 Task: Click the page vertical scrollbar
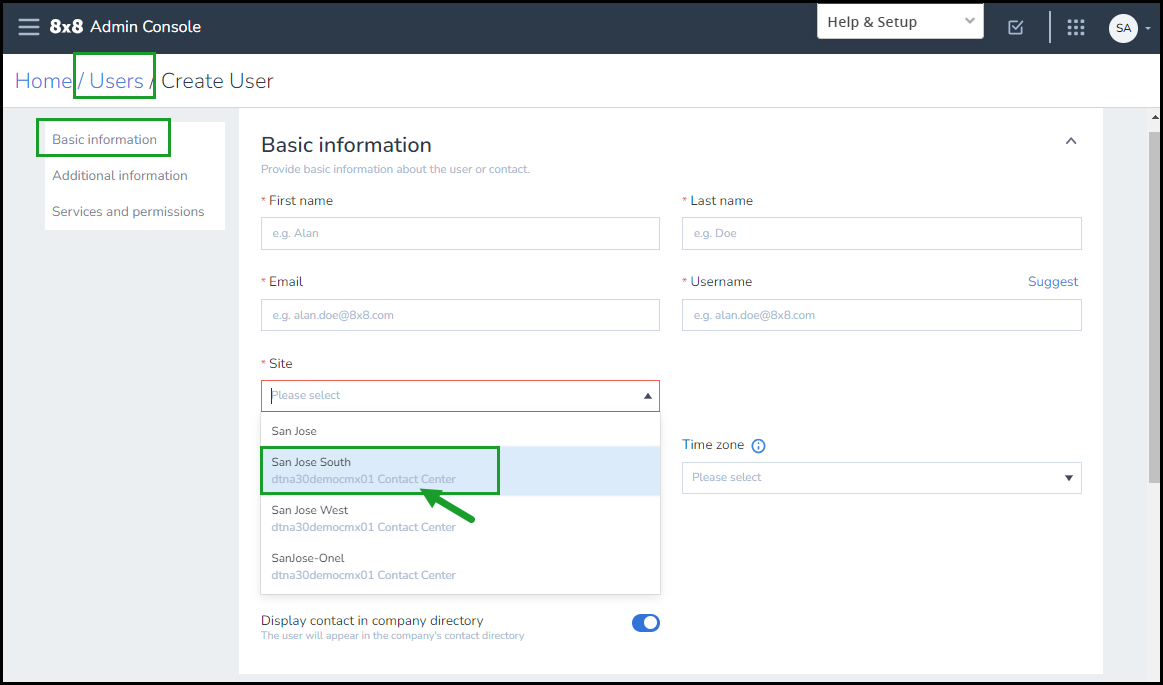(x=1155, y=306)
